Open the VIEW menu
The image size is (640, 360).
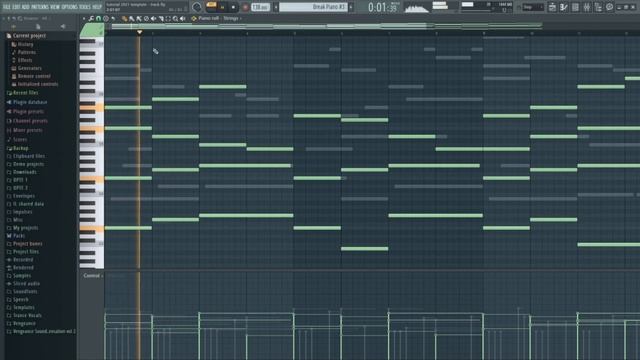[x=55, y=7]
